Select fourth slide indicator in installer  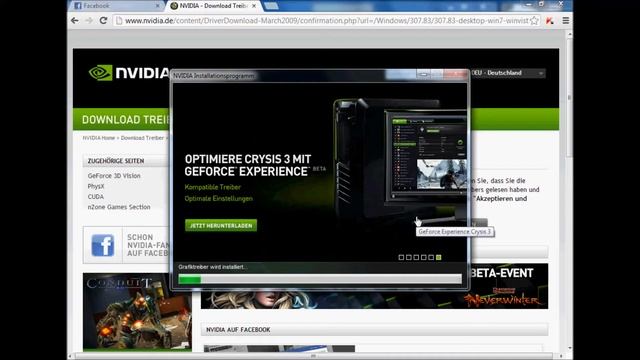pyautogui.click(x=424, y=257)
